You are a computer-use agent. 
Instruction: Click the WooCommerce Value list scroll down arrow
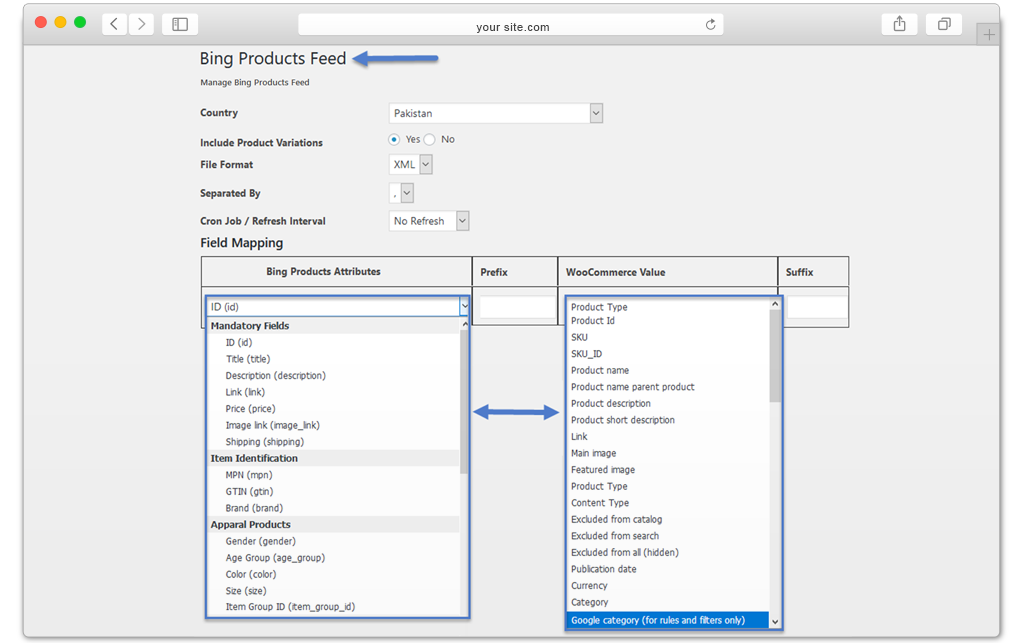(775, 622)
